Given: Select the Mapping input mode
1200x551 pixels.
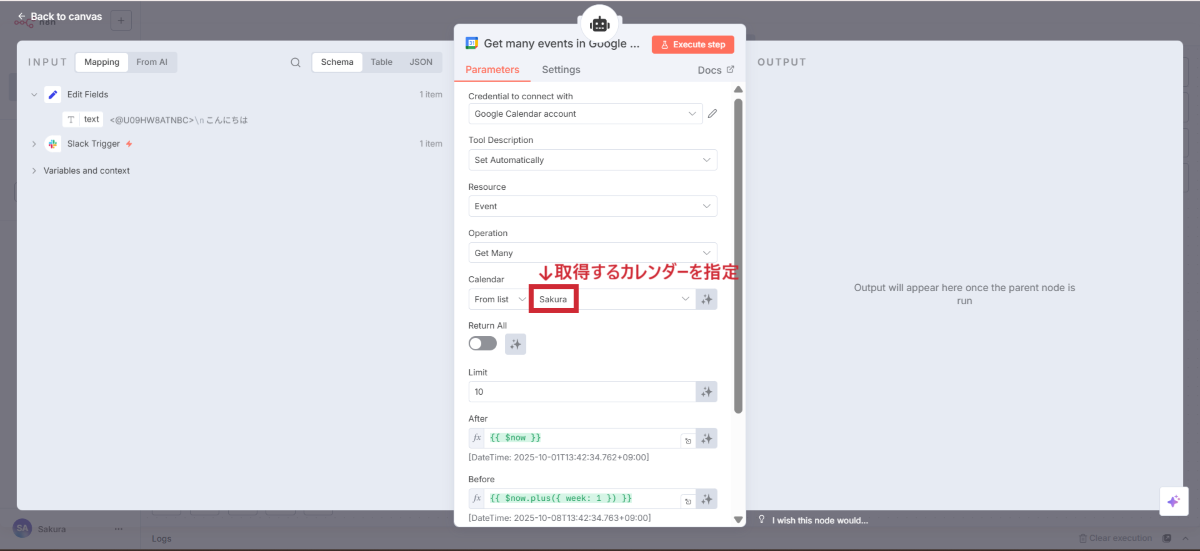Looking at the screenshot, I should coord(102,62).
